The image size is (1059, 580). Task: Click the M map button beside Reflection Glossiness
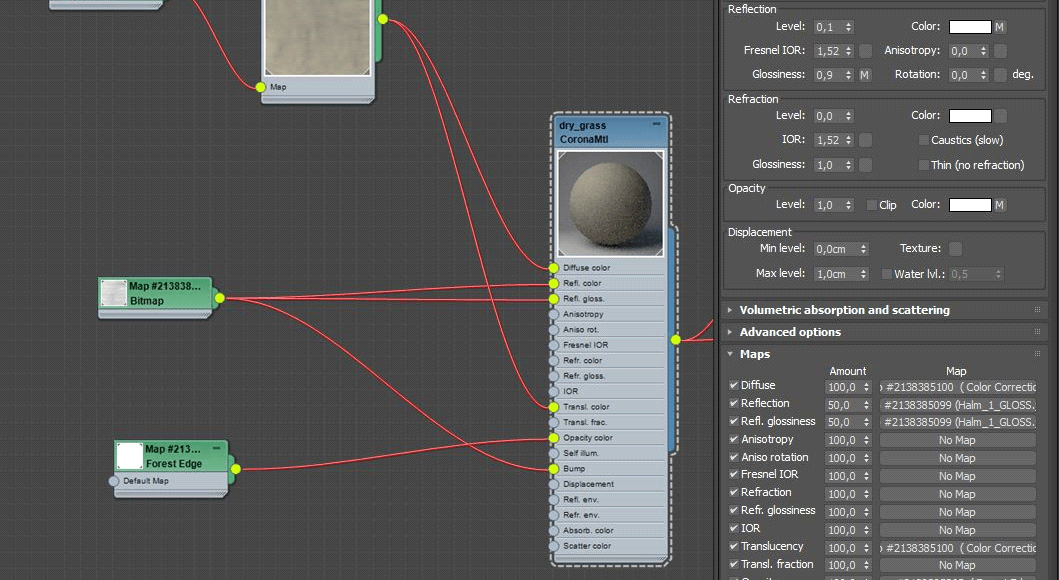click(865, 75)
